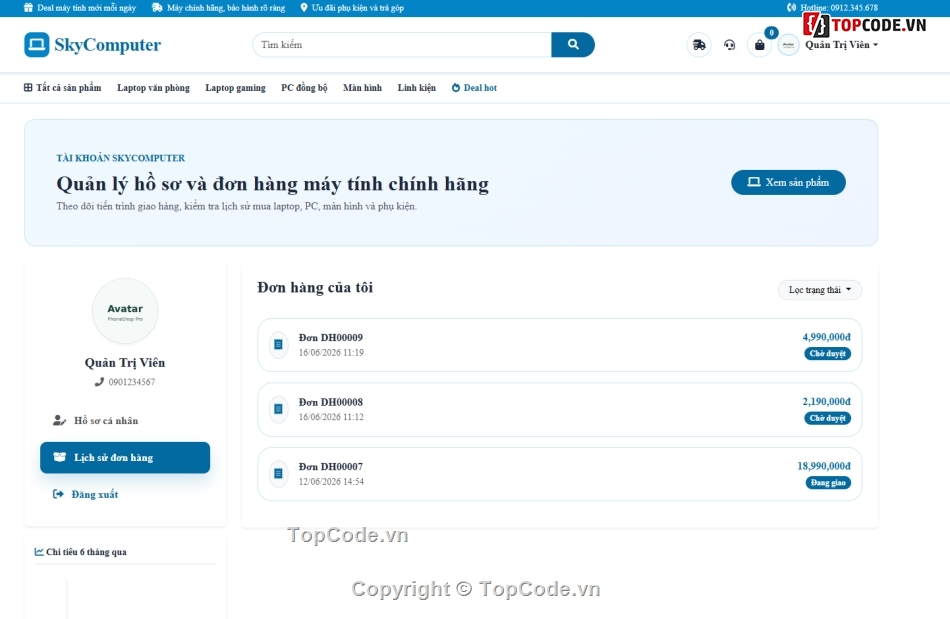Screen dimensions: 950x619
Task: Click the Đang giao badge of DH00007
Action: coord(828,483)
